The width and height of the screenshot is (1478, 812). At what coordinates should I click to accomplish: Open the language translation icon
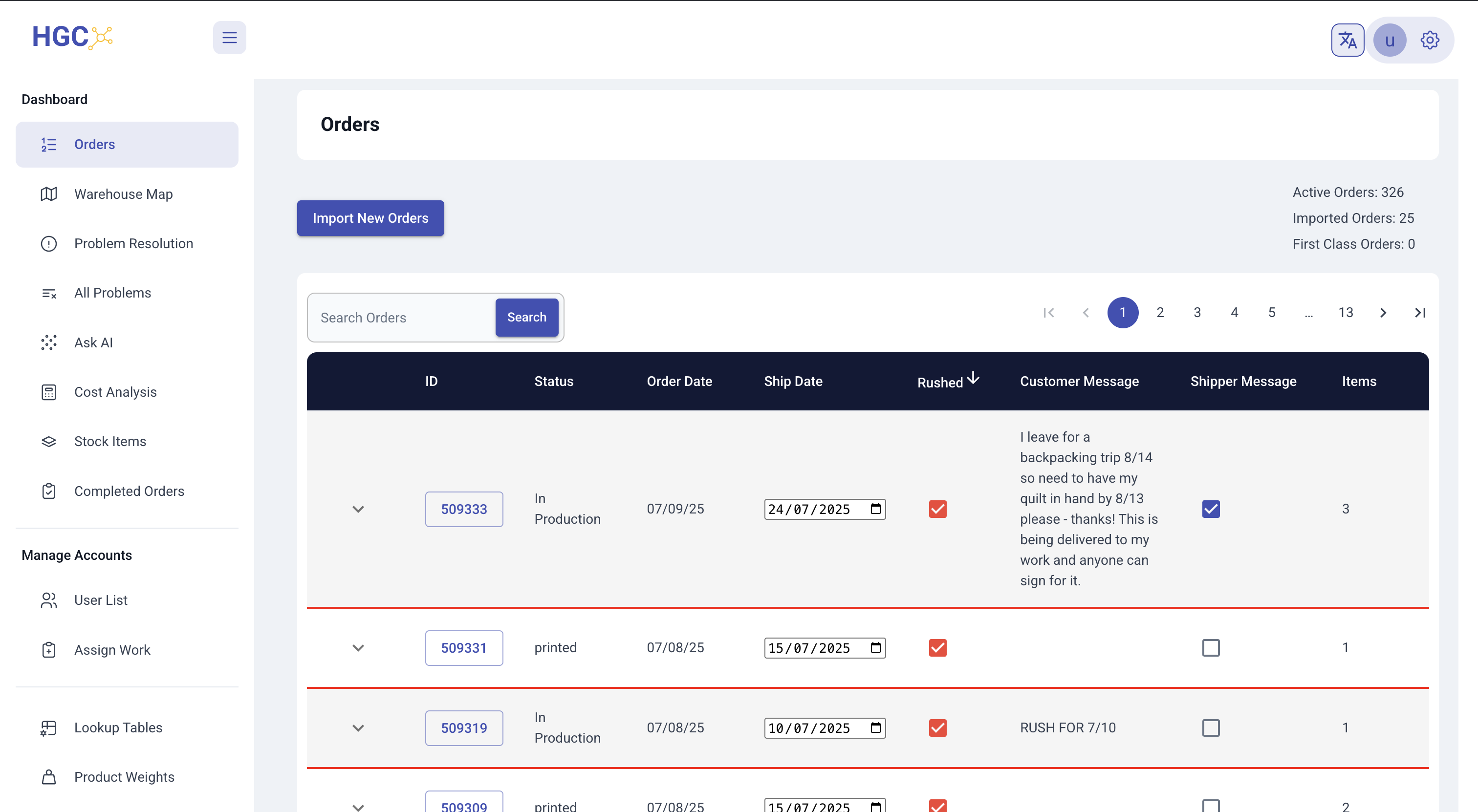(1347, 40)
